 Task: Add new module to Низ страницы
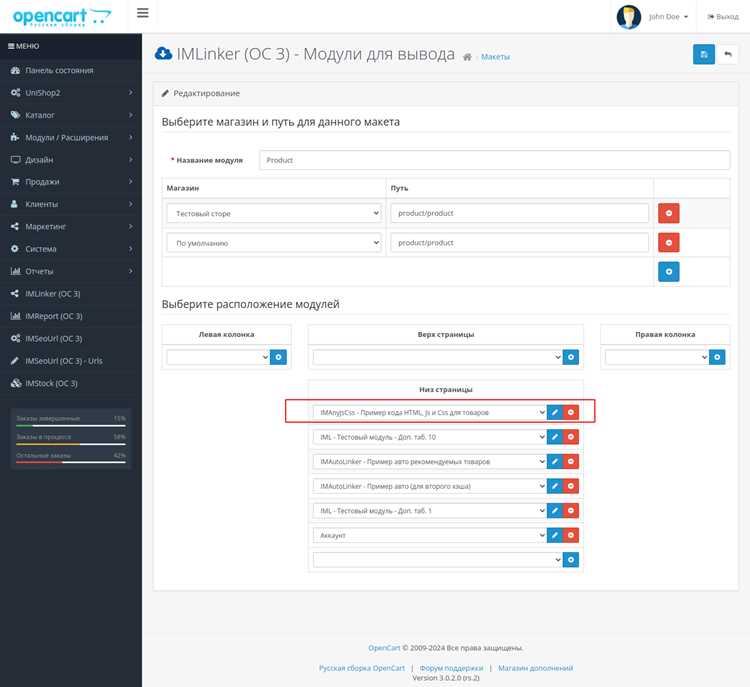click(571, 560)
